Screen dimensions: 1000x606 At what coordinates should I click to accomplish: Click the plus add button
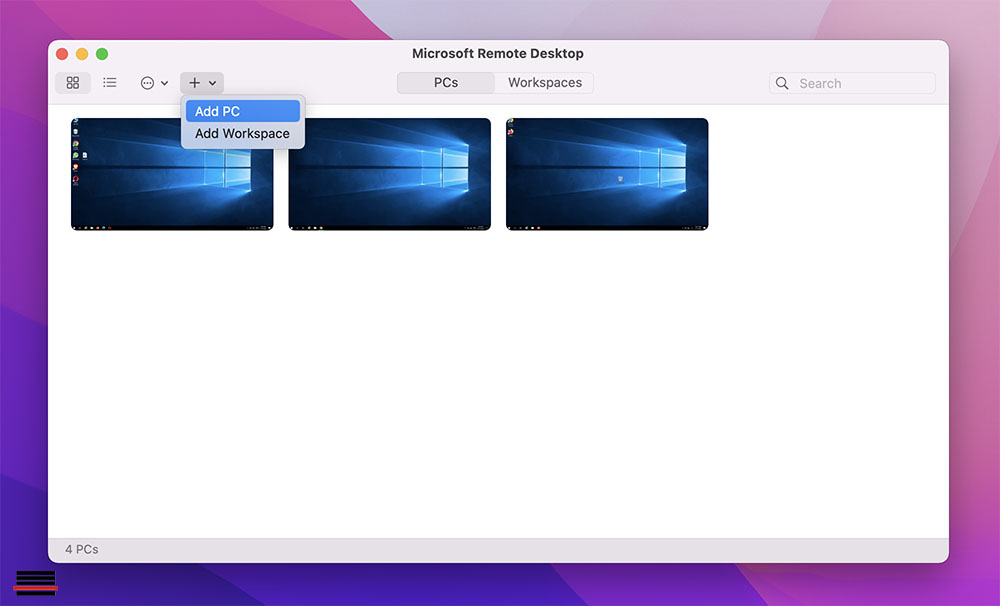coord(202,83)
